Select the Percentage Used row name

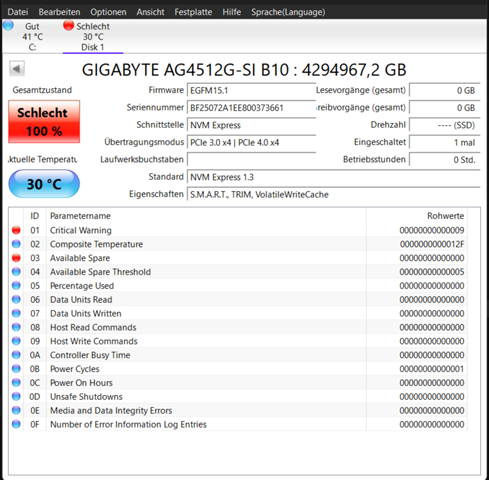[82, 286]
